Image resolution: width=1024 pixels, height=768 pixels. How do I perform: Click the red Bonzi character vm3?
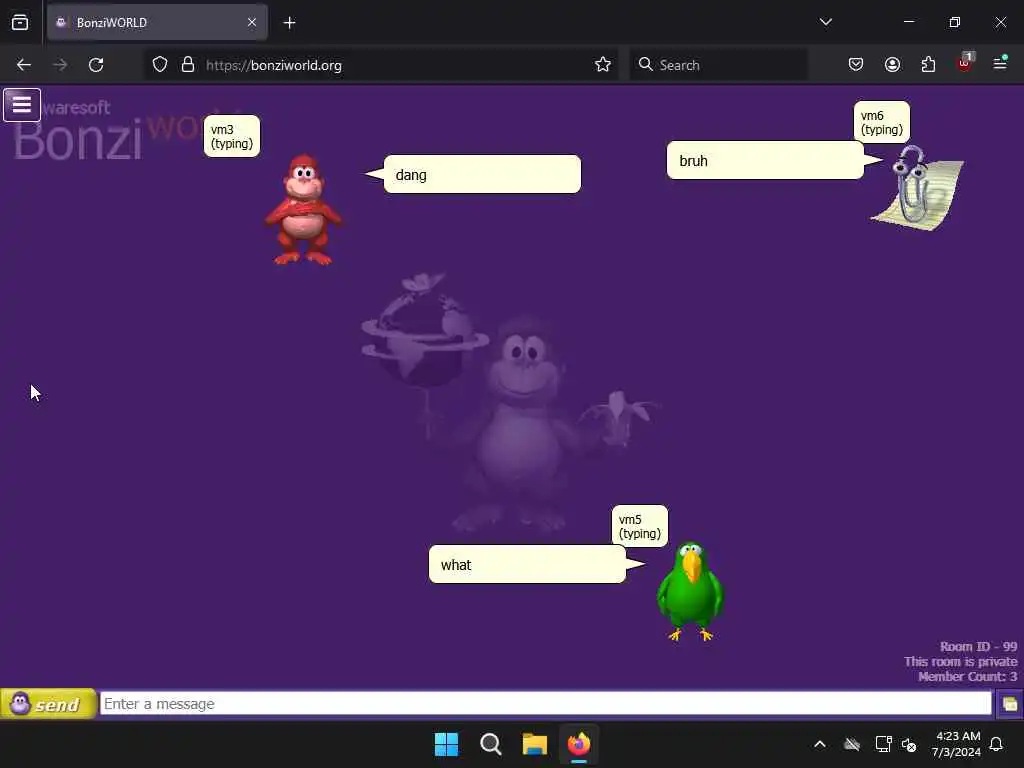[x=303, y=210]
